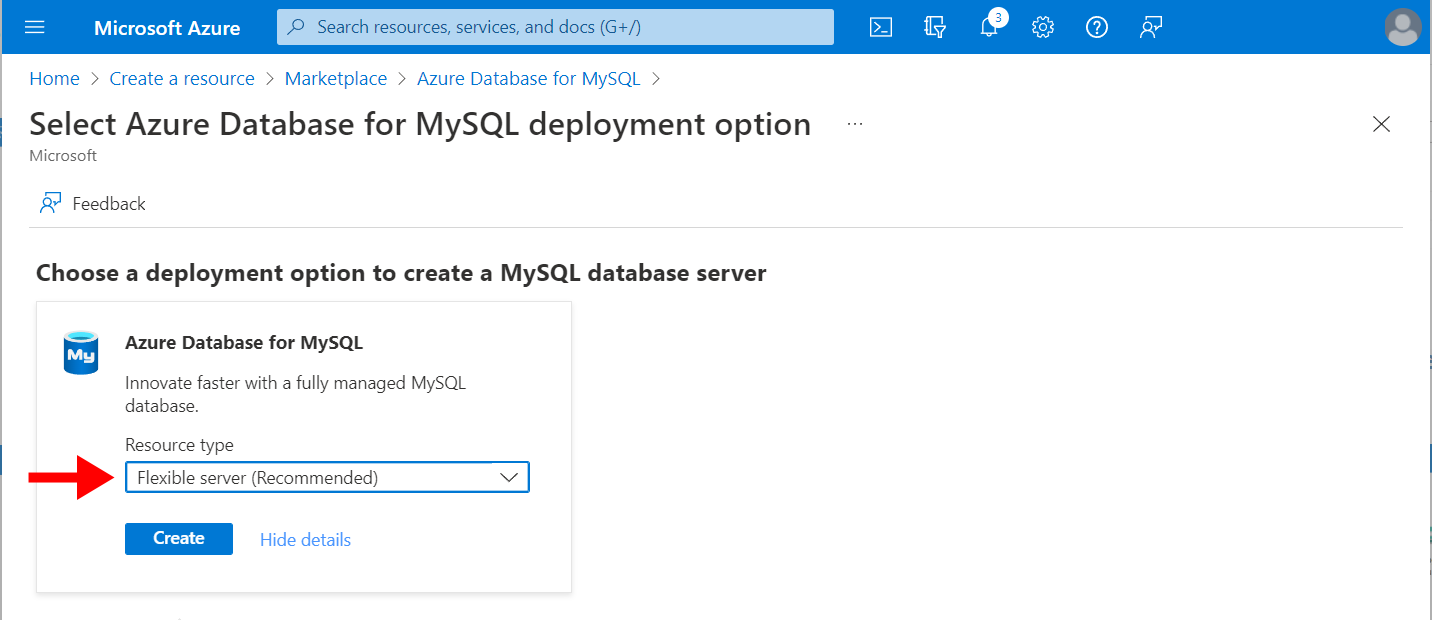This screenshot has height=620, width=1432.
Task: Click the search resources input field
Action: point(555,27)
